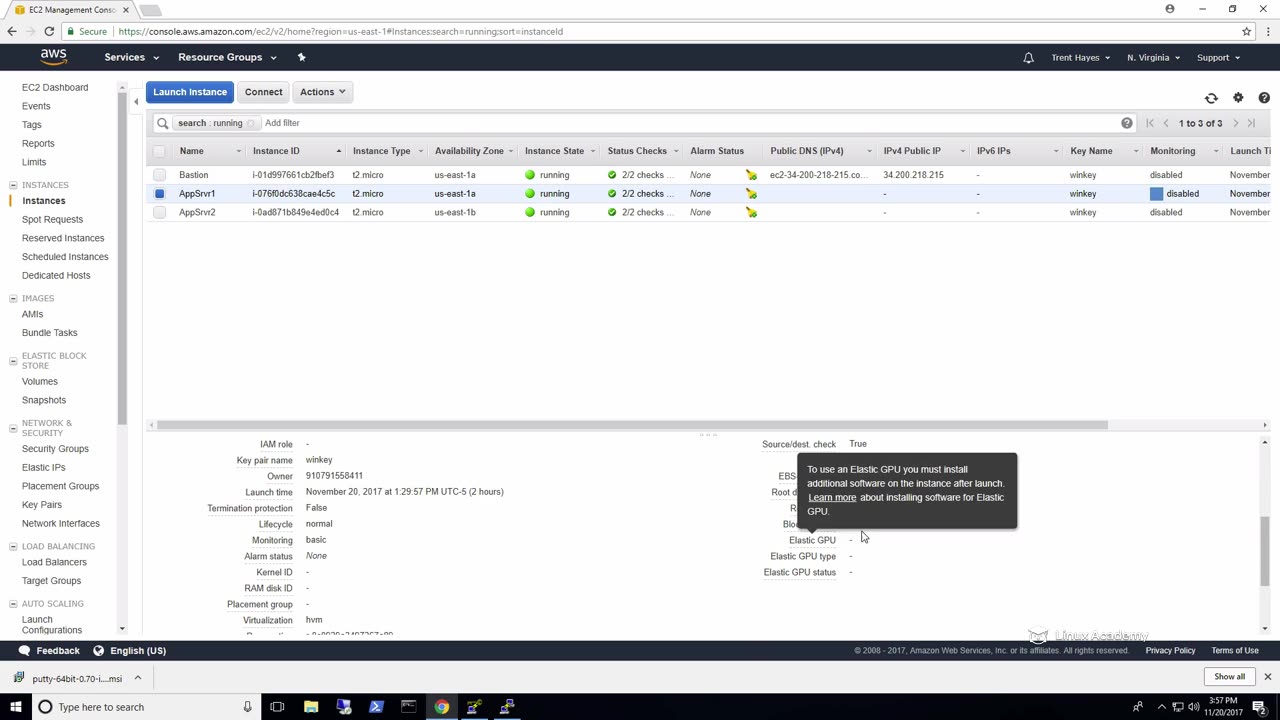Screen dimensions: 1280x720
Task: Go to previous page of results
Action: click(x=1166, y=123)
